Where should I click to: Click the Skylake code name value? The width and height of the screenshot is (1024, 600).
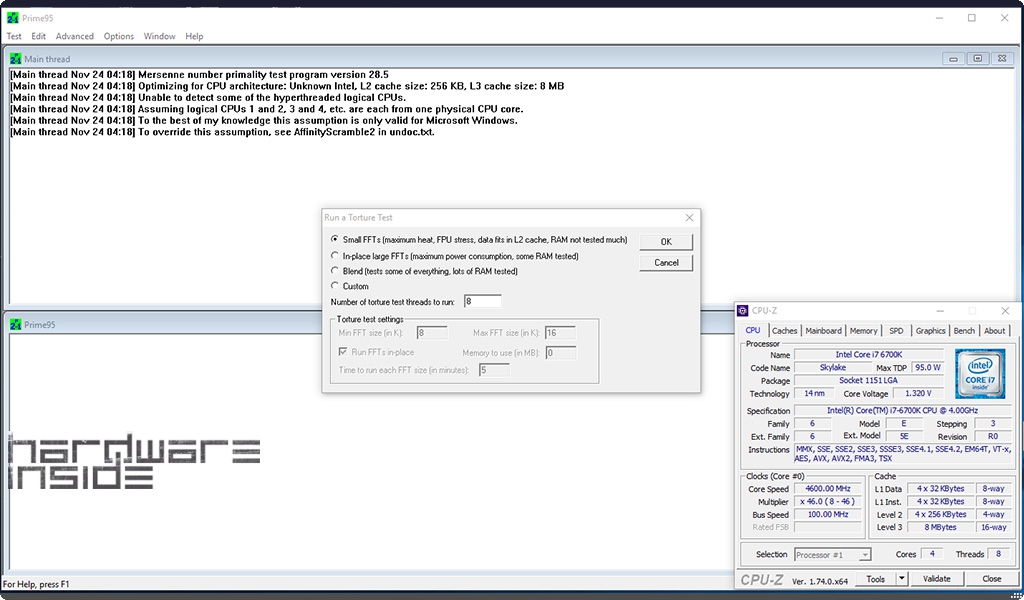(x=833, y=368)
